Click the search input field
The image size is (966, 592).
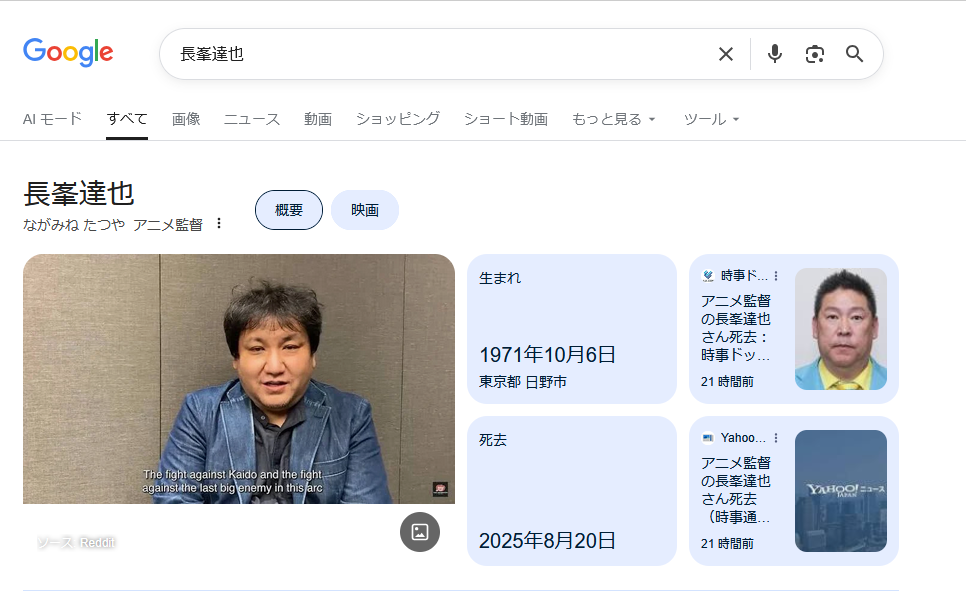[x=440, y=54]
